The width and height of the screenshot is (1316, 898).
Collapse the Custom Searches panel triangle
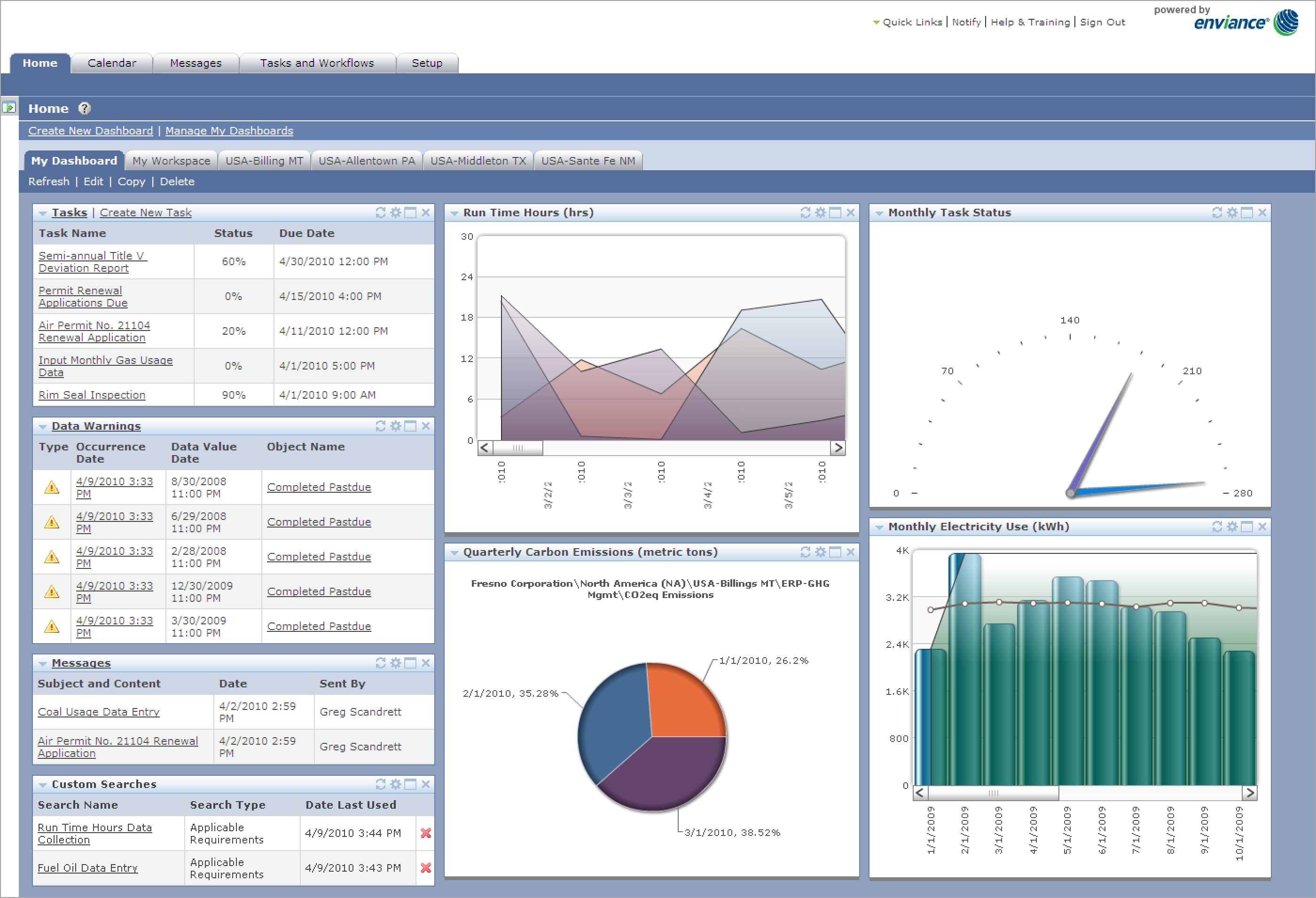42,785
